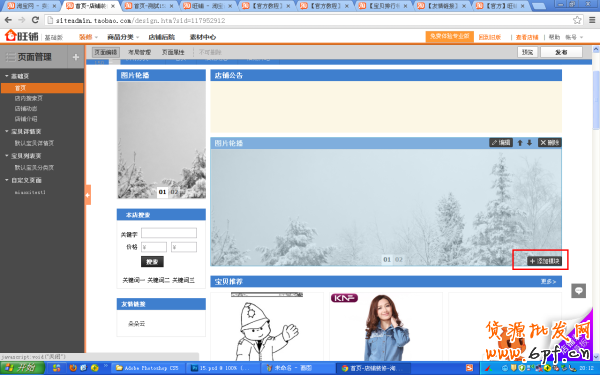Open a new browser tab

539,6
